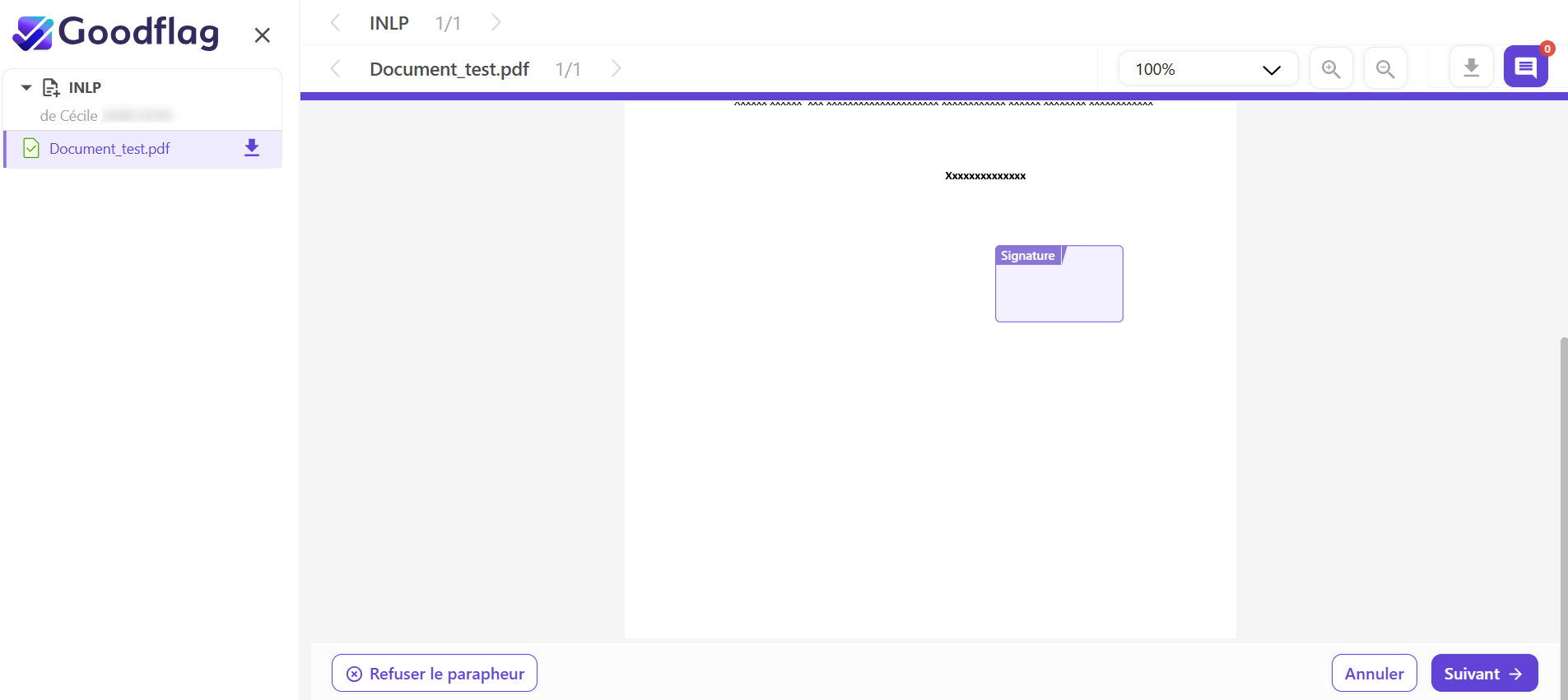Click the Goodflag logo
This screenshot has height=700, width=1568.
point(116,33)
